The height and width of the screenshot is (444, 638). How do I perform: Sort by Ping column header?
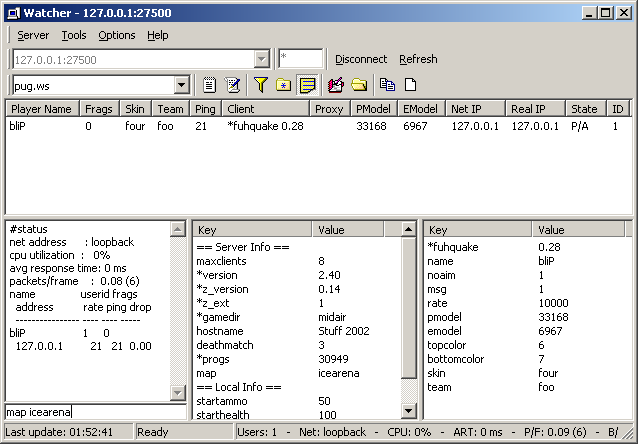point(205,109)
